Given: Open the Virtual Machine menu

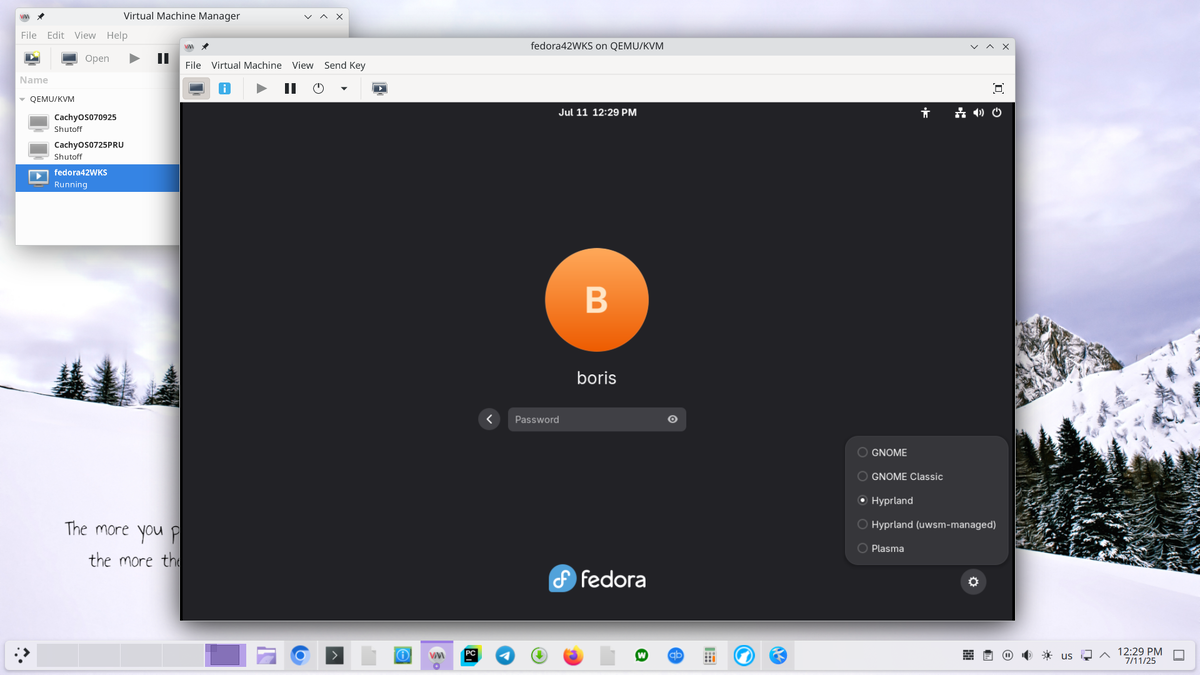Looking at the screenshot, I should [246, 65].
